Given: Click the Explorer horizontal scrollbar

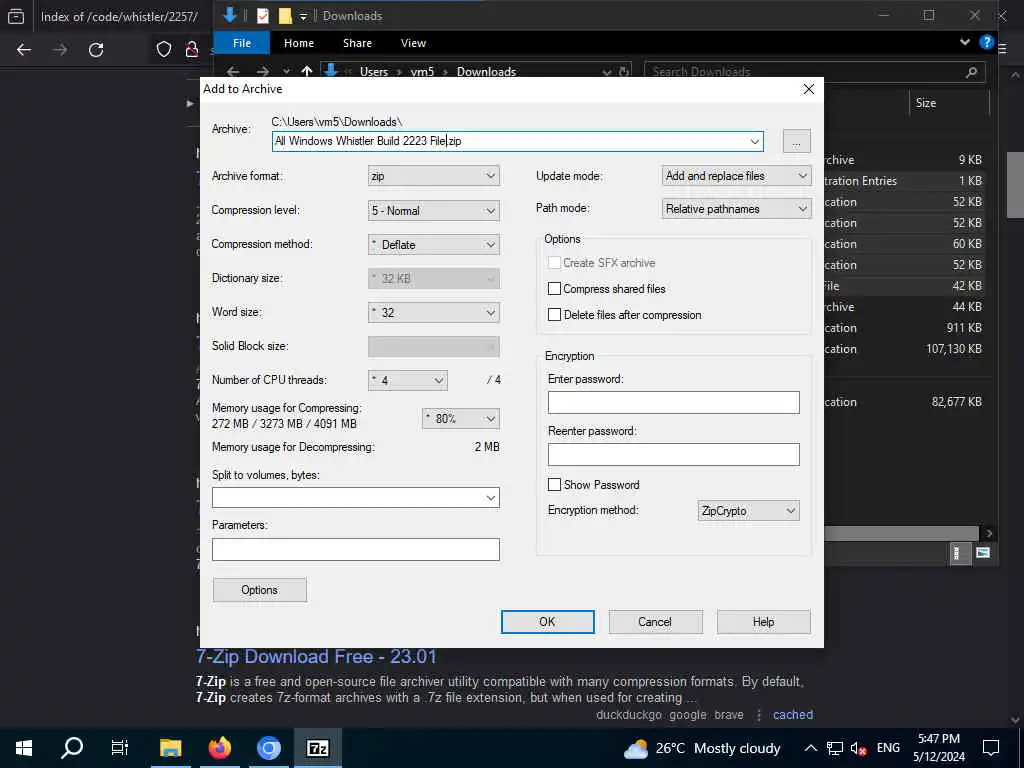Looking at the screenshot, I should (901, 533).
